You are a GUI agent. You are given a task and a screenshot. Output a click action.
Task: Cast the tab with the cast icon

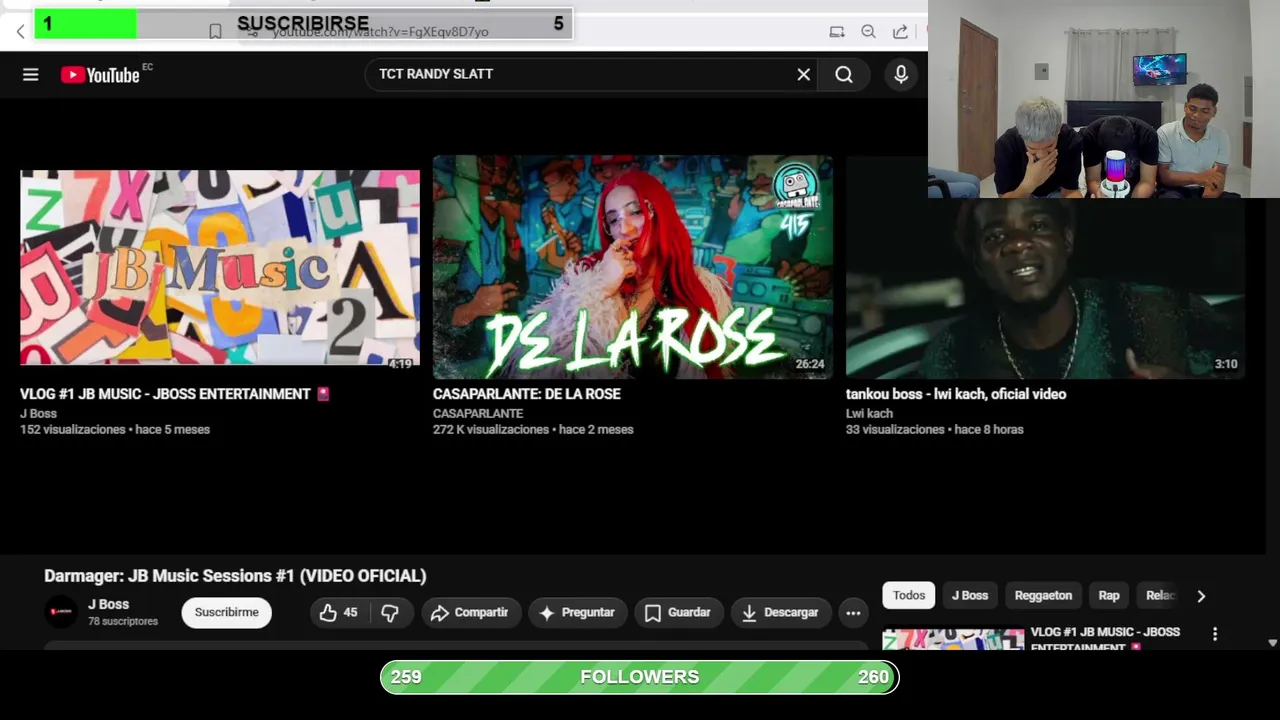(837, 32)
